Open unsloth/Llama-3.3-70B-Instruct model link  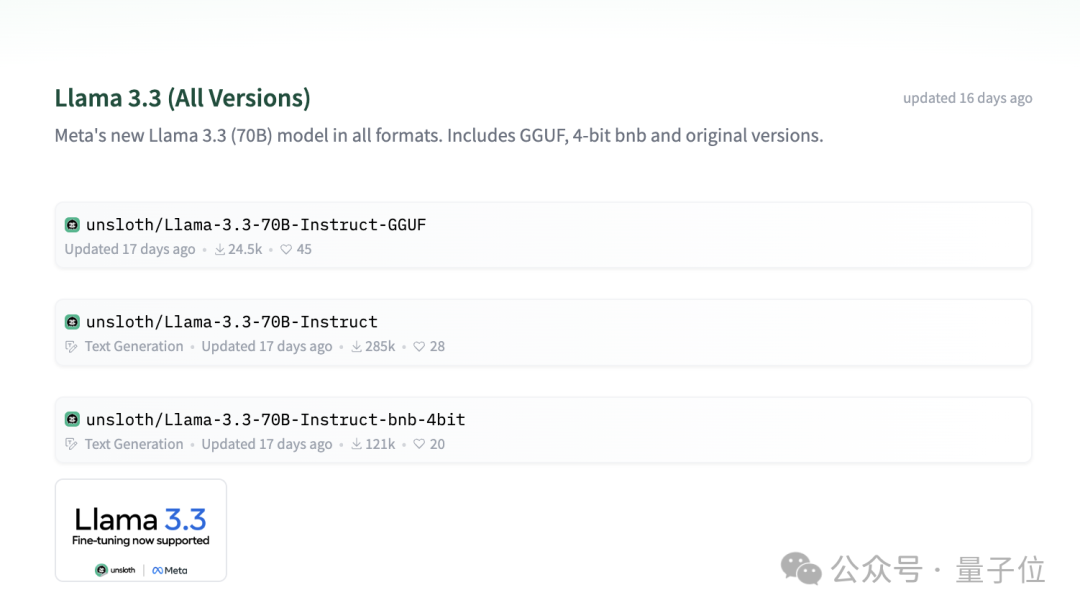point(231,322)
